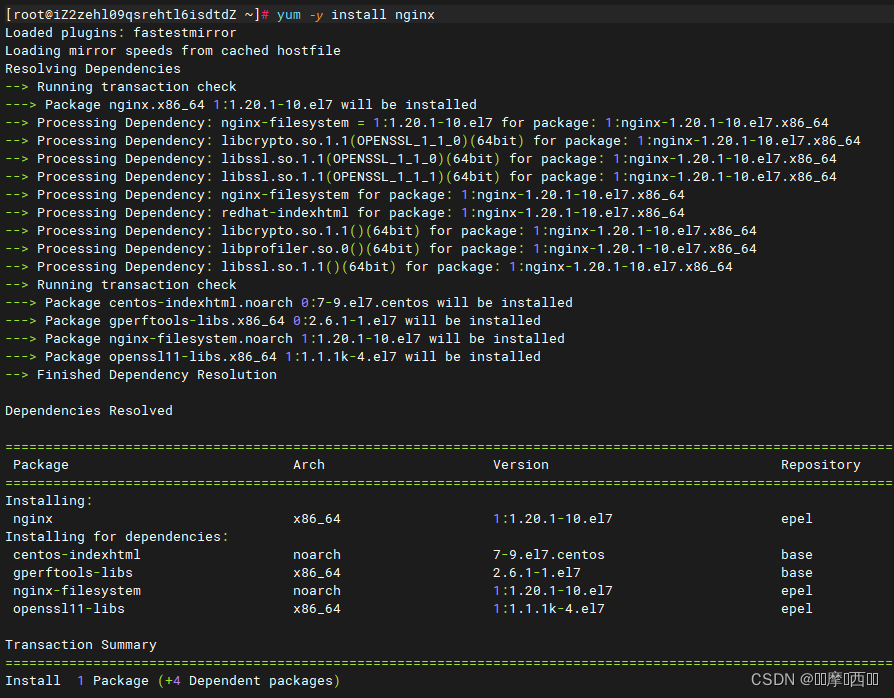Viewport: 894px width, 698px height.
Task: Click the shell prompt root@iZ2zehl09qsrehtl6isdtdZ
Action: point(124,15)
